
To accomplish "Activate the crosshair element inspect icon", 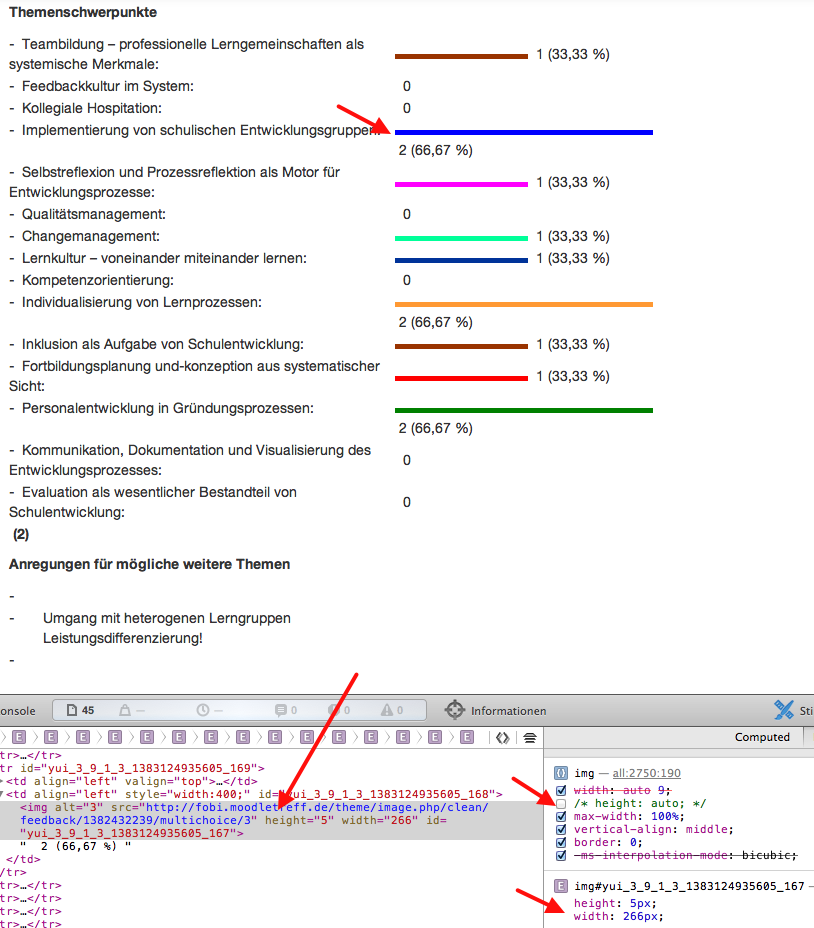I will 455,710.
